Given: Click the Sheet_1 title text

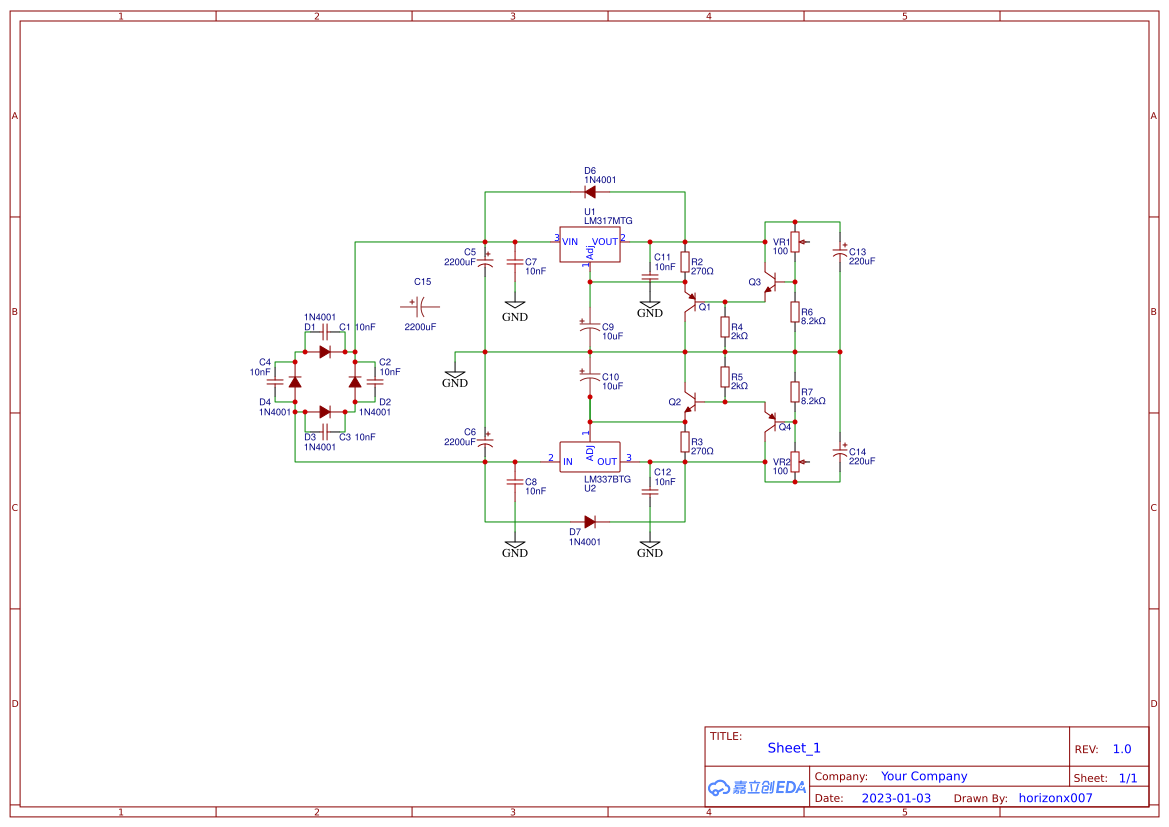Looking at the screenshot, I should [794, 748].
